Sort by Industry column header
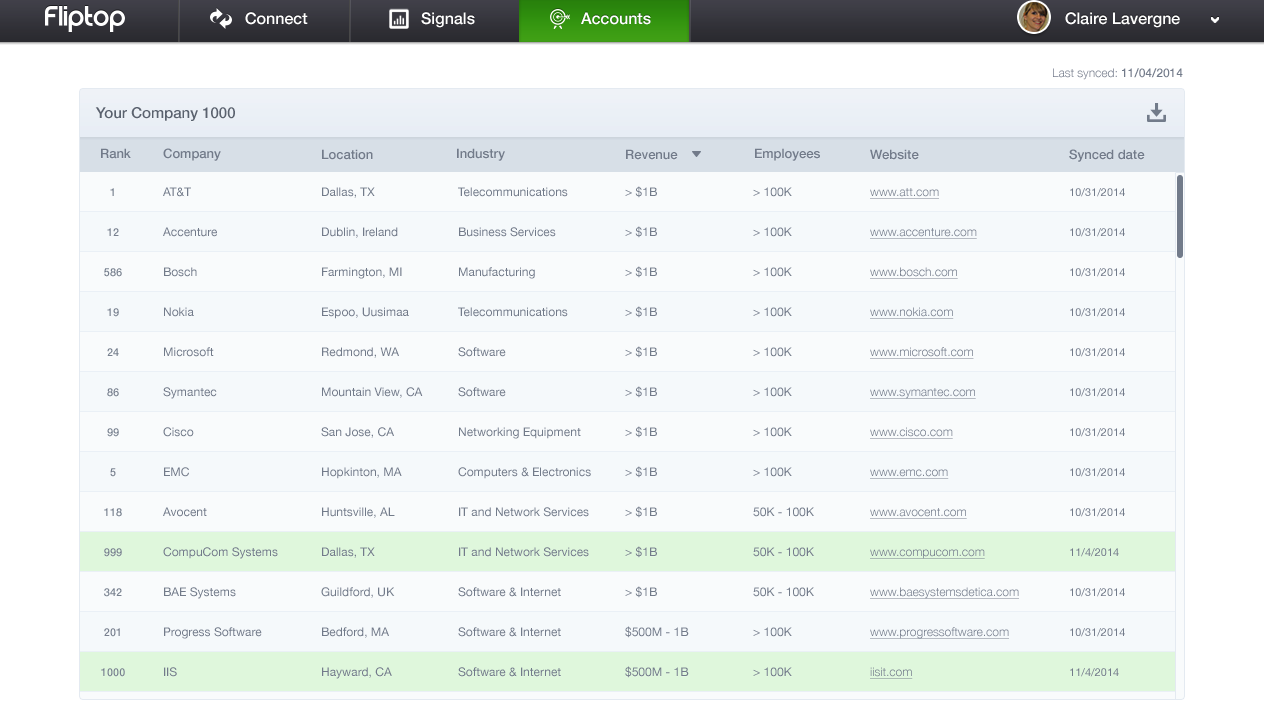Viewport: 1264px width, 707px height. [x=480, y=154]
